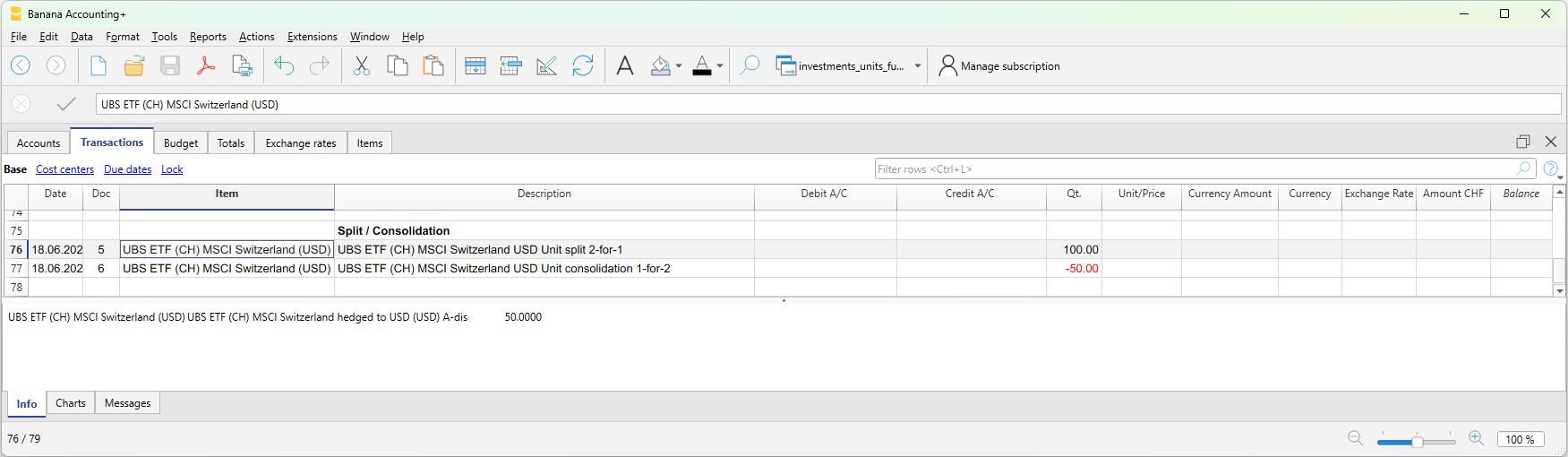
Task: Open the Data menu
Action: [x=81, y=37]
